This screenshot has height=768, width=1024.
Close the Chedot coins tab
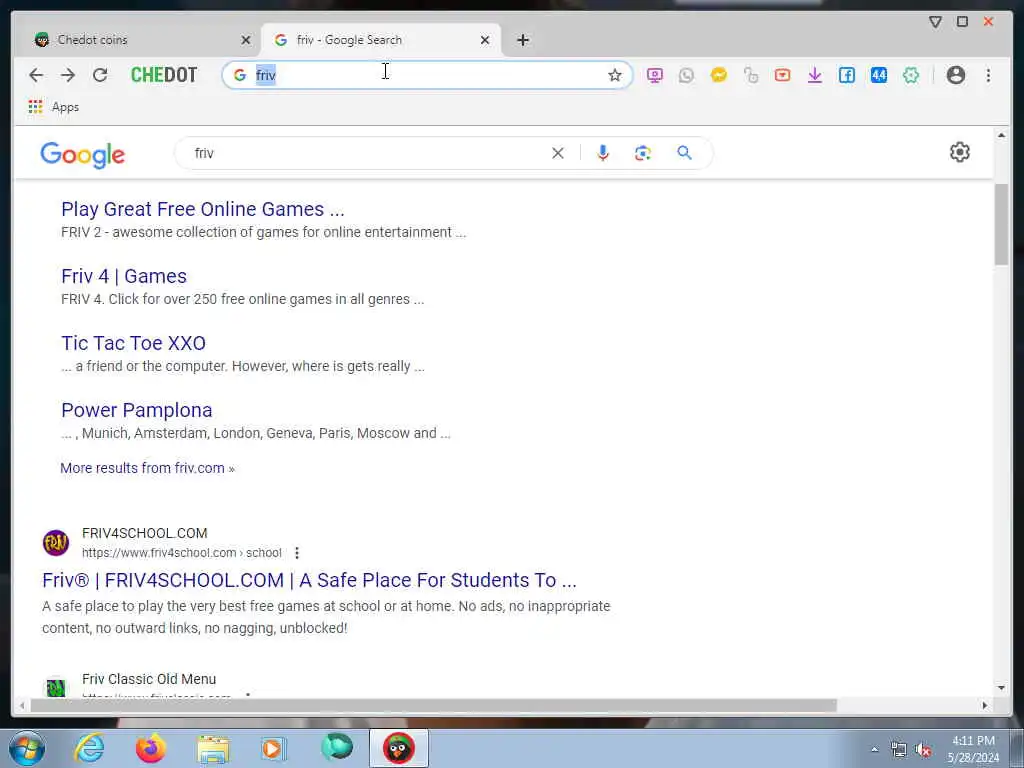click(246, 40)
